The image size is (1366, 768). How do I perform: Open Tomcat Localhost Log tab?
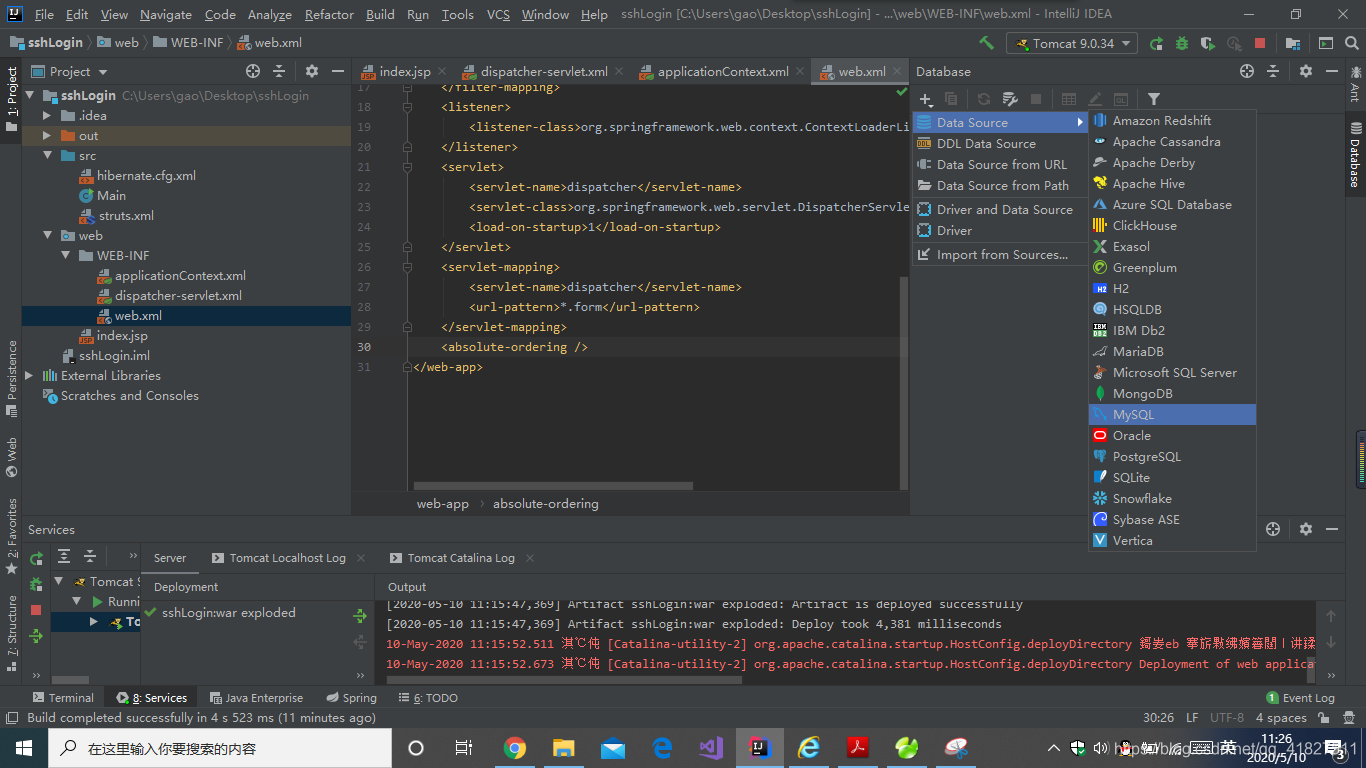coord(286,558)
